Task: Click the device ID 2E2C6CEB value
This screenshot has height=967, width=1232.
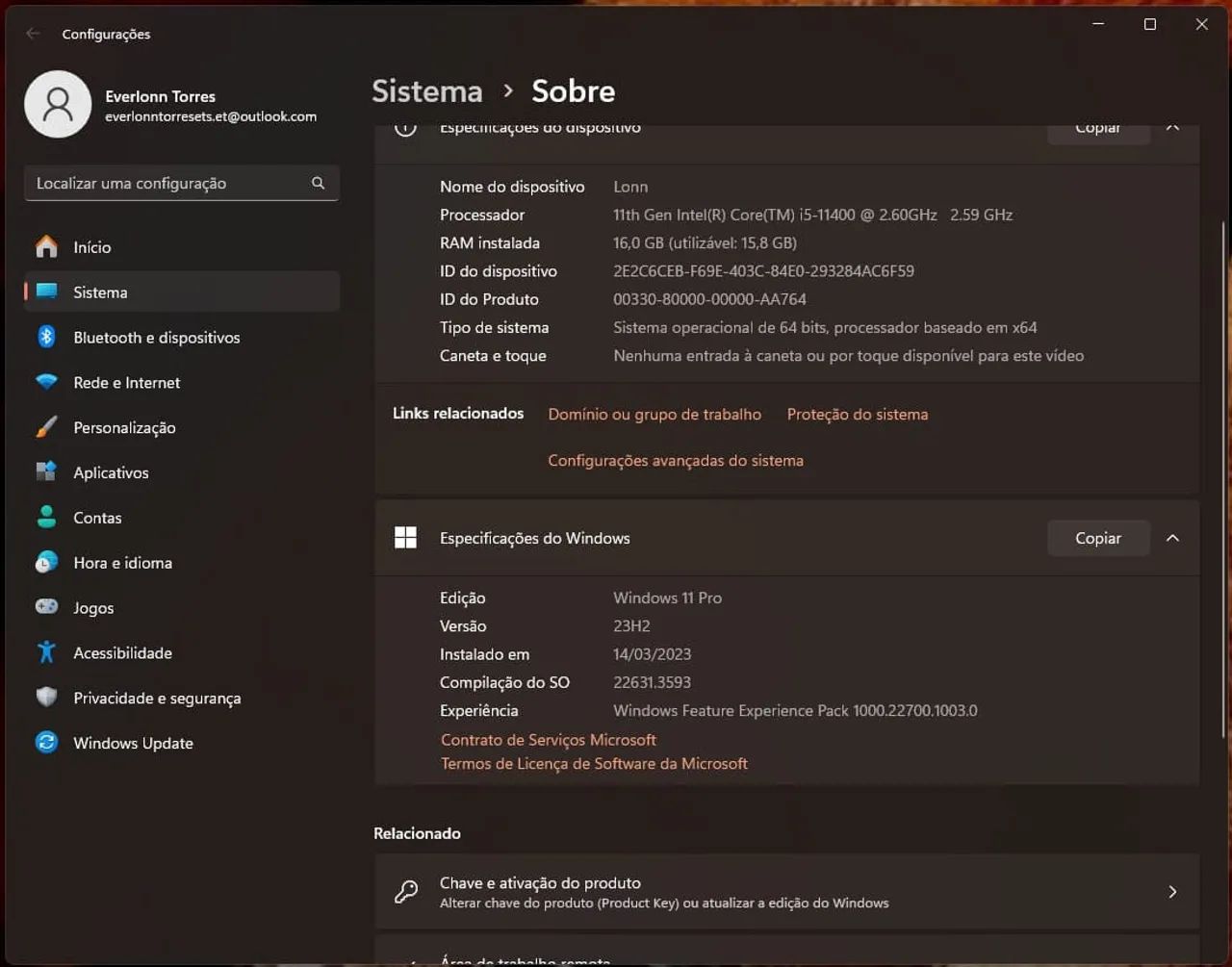Action: tap(763, 271)
